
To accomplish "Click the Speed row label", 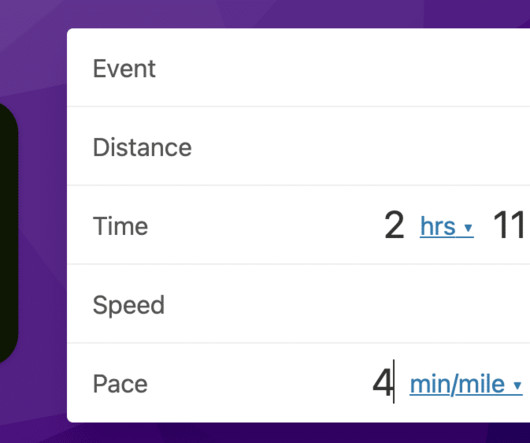I will pyautogui.click(x=128, y=305).
